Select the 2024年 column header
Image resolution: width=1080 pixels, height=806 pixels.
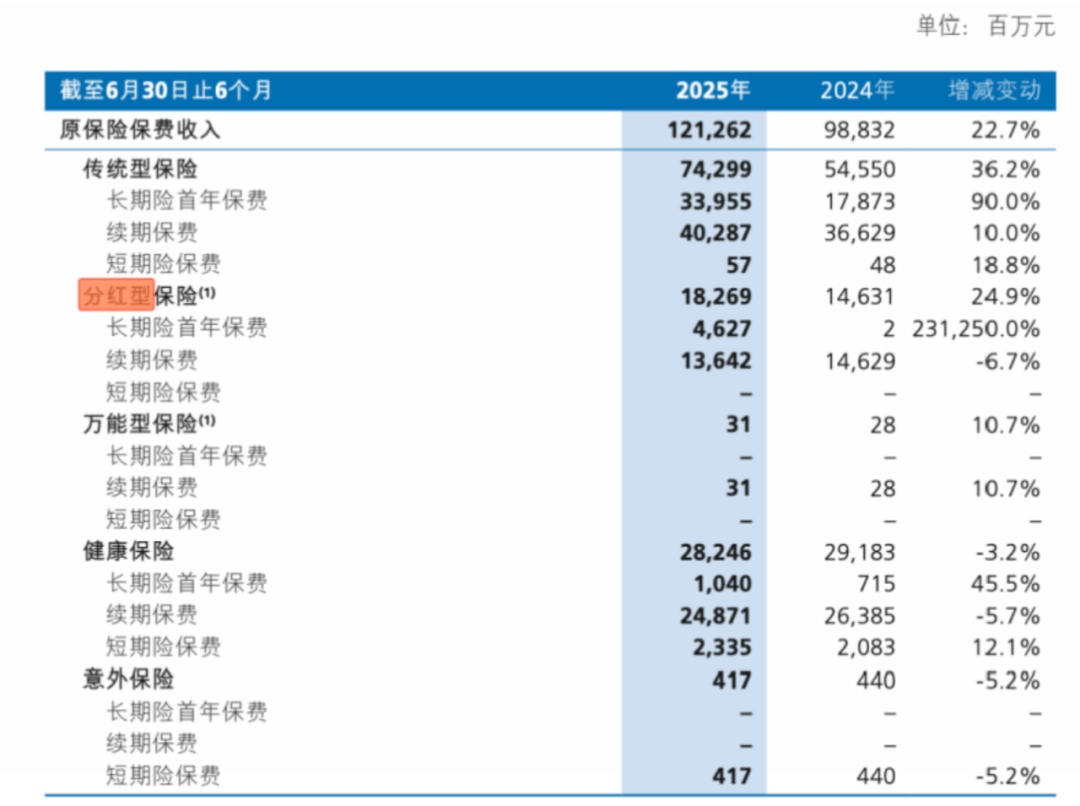[857, 91]
